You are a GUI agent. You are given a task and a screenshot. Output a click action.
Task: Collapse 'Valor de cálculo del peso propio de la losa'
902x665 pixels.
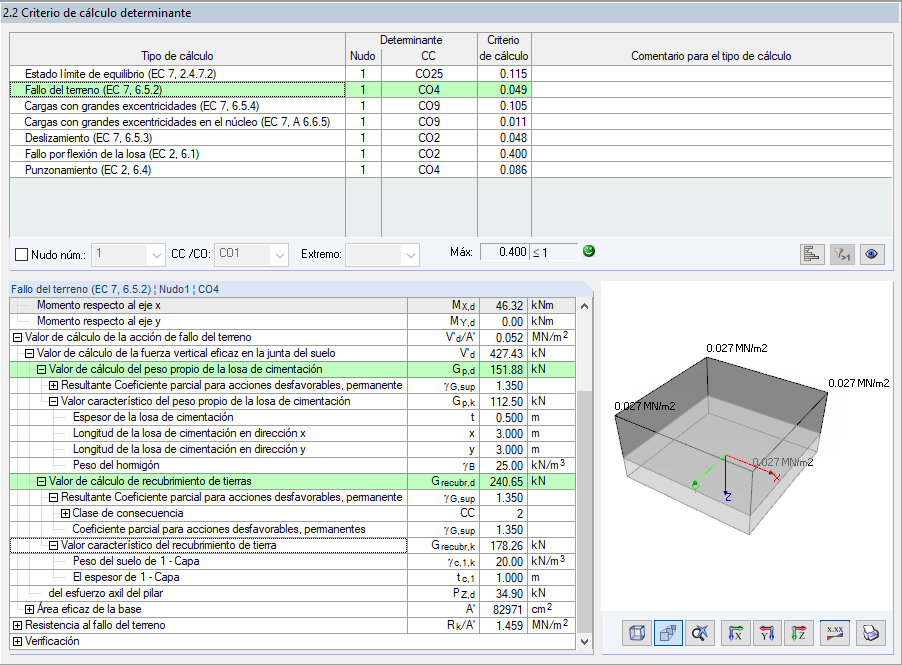point(41,370)
